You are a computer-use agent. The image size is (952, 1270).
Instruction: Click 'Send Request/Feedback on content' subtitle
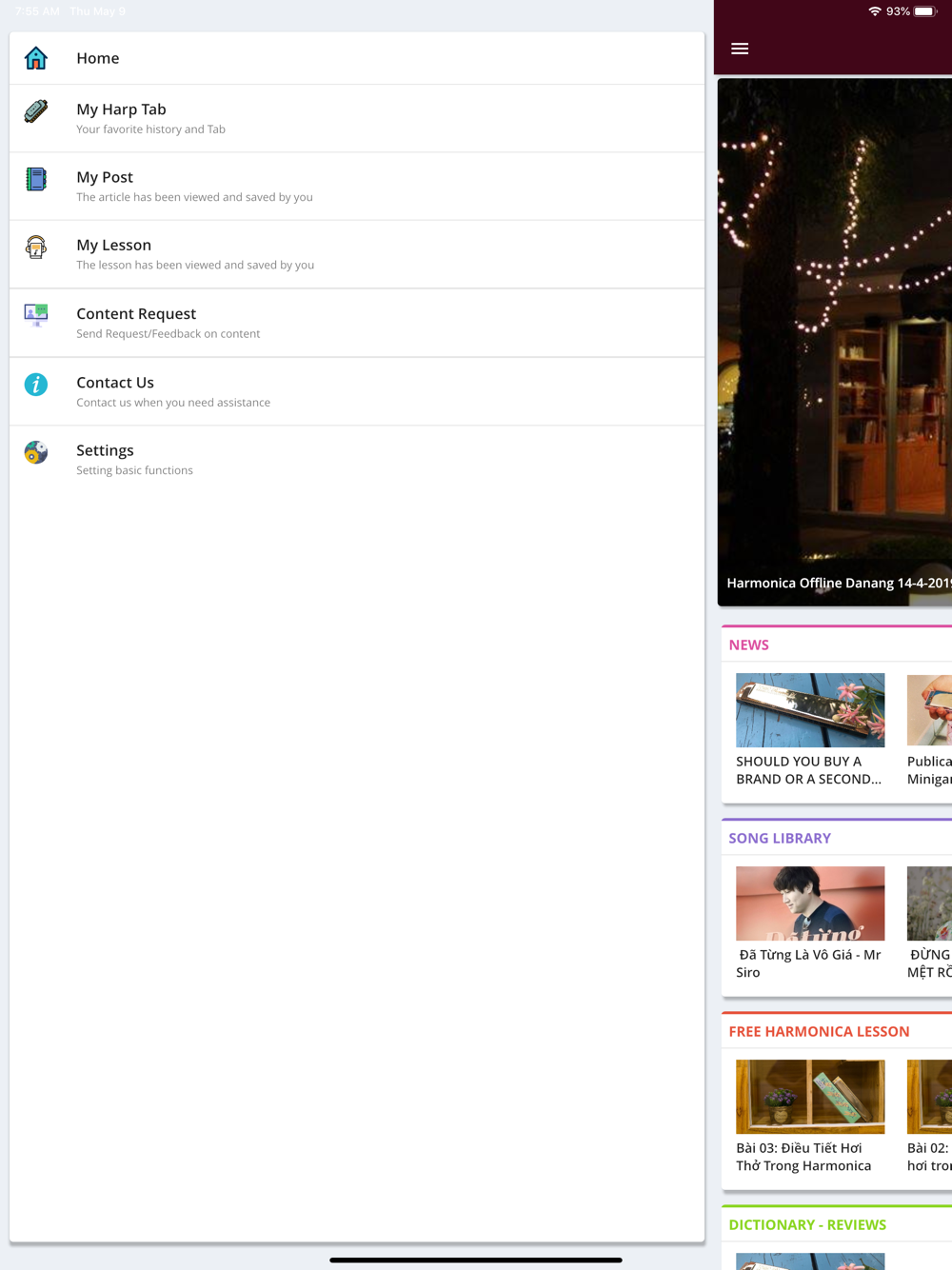168,334
